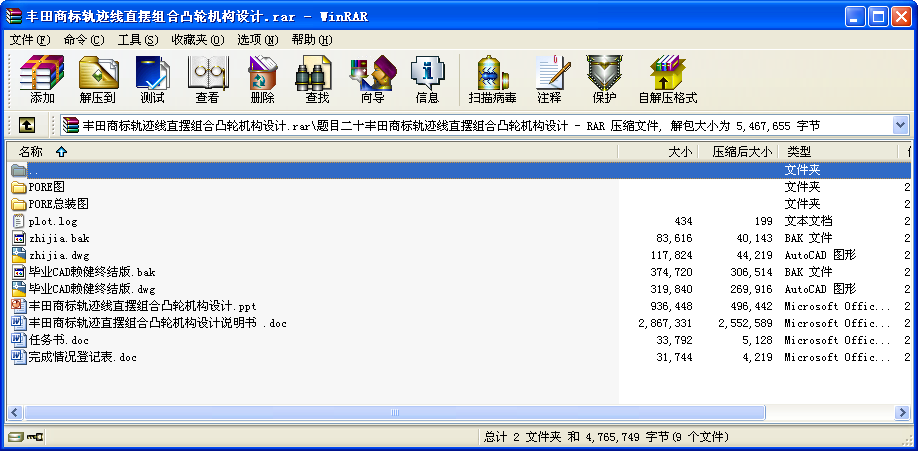
Task: Launch the 向导 (Wizard) tool
Action: click(372, 80)
